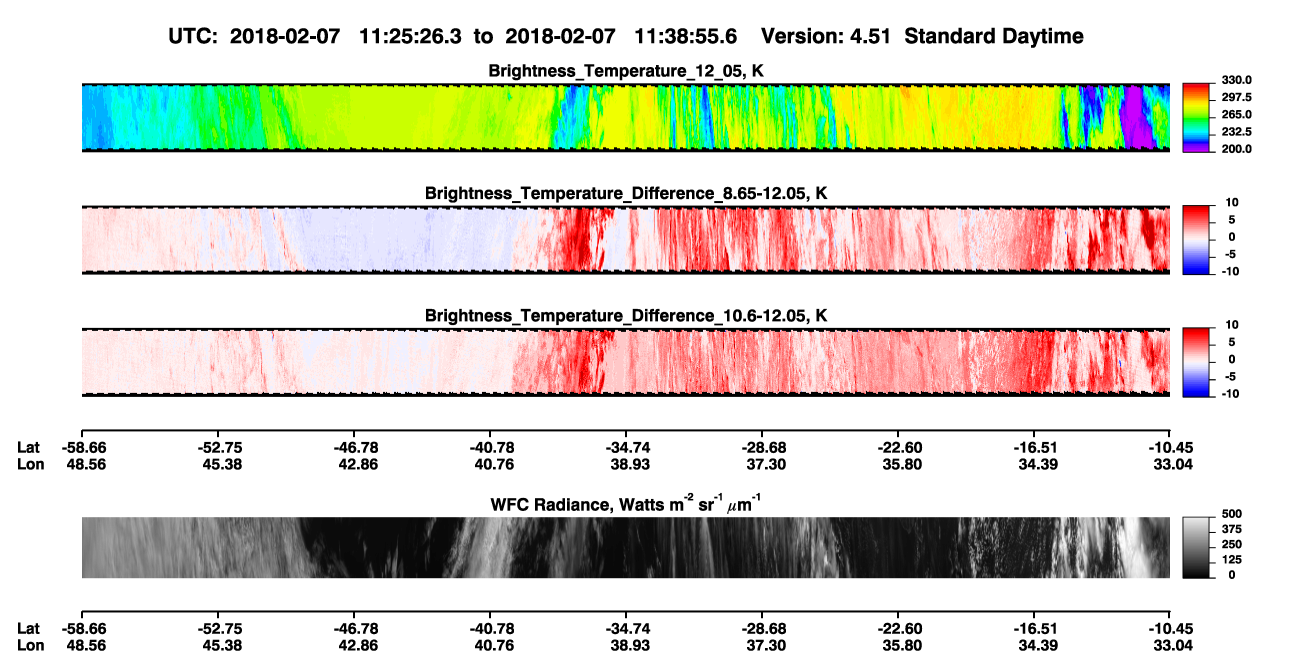The width and height of the screenshot is (1300, 667).
Task: Click longitude 34.39 under the WFC Radiance panel
Action: pos(1037,645)
